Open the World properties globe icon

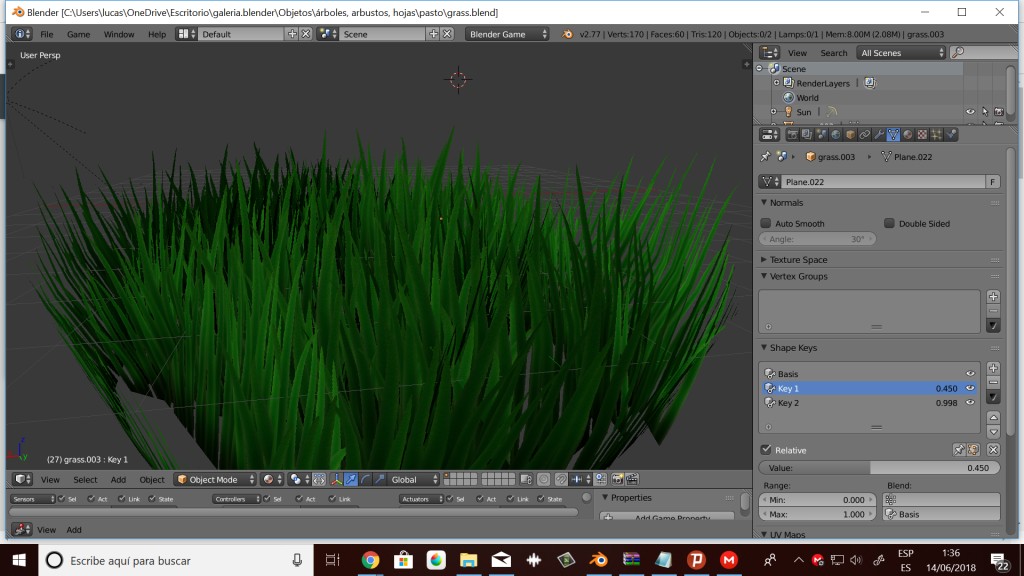pyautogui.click(x=833, y=134)
